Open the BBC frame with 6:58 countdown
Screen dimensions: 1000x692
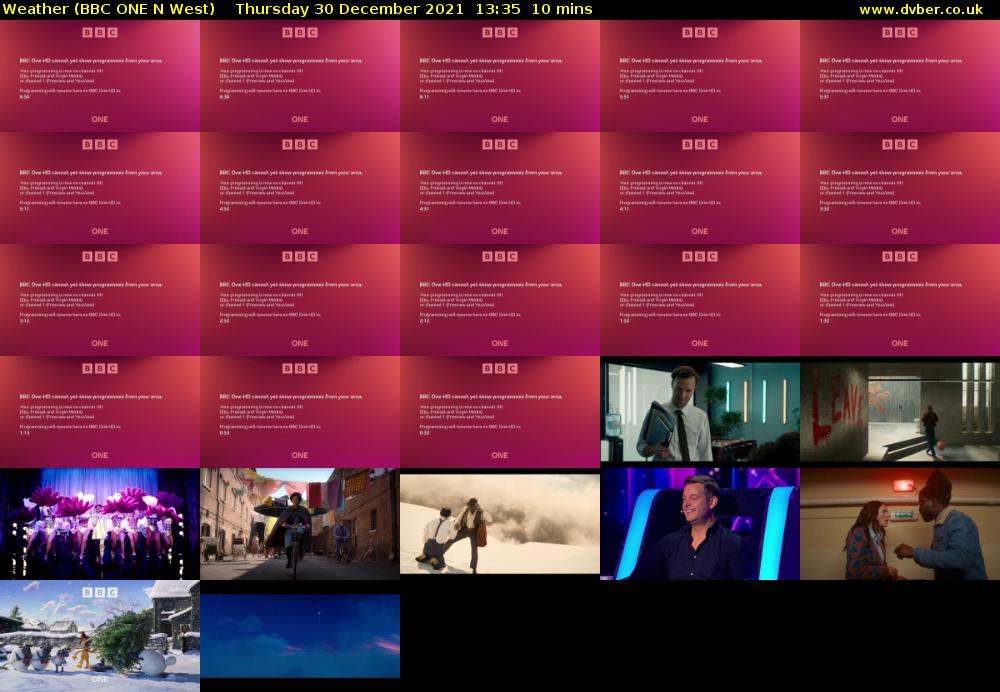tap(100, 76)
